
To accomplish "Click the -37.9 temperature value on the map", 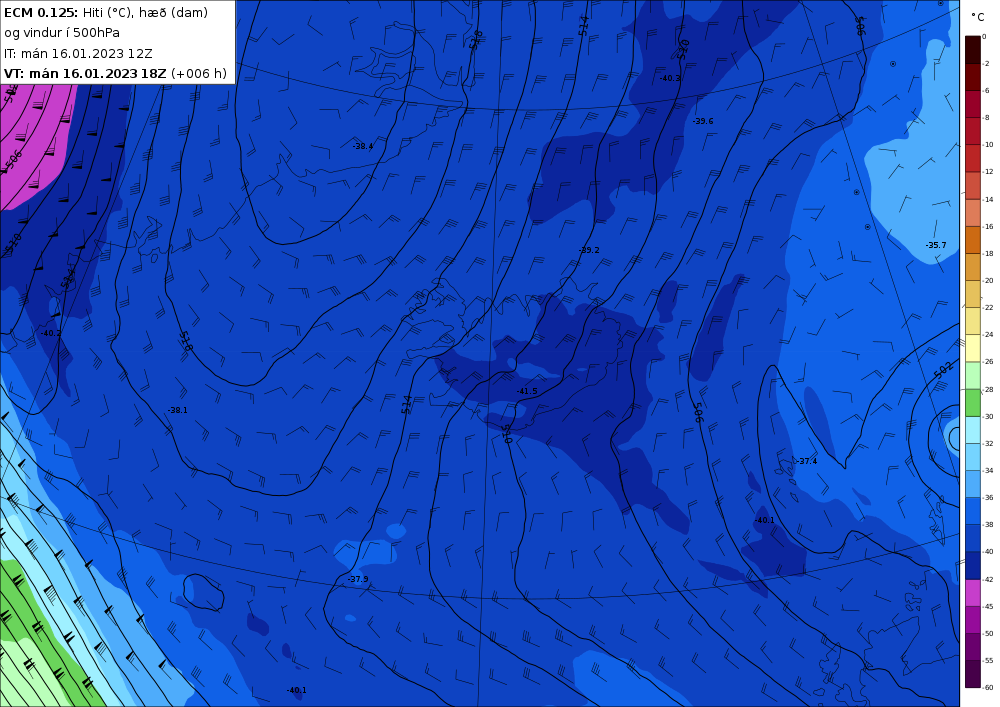I will [358, 579].
